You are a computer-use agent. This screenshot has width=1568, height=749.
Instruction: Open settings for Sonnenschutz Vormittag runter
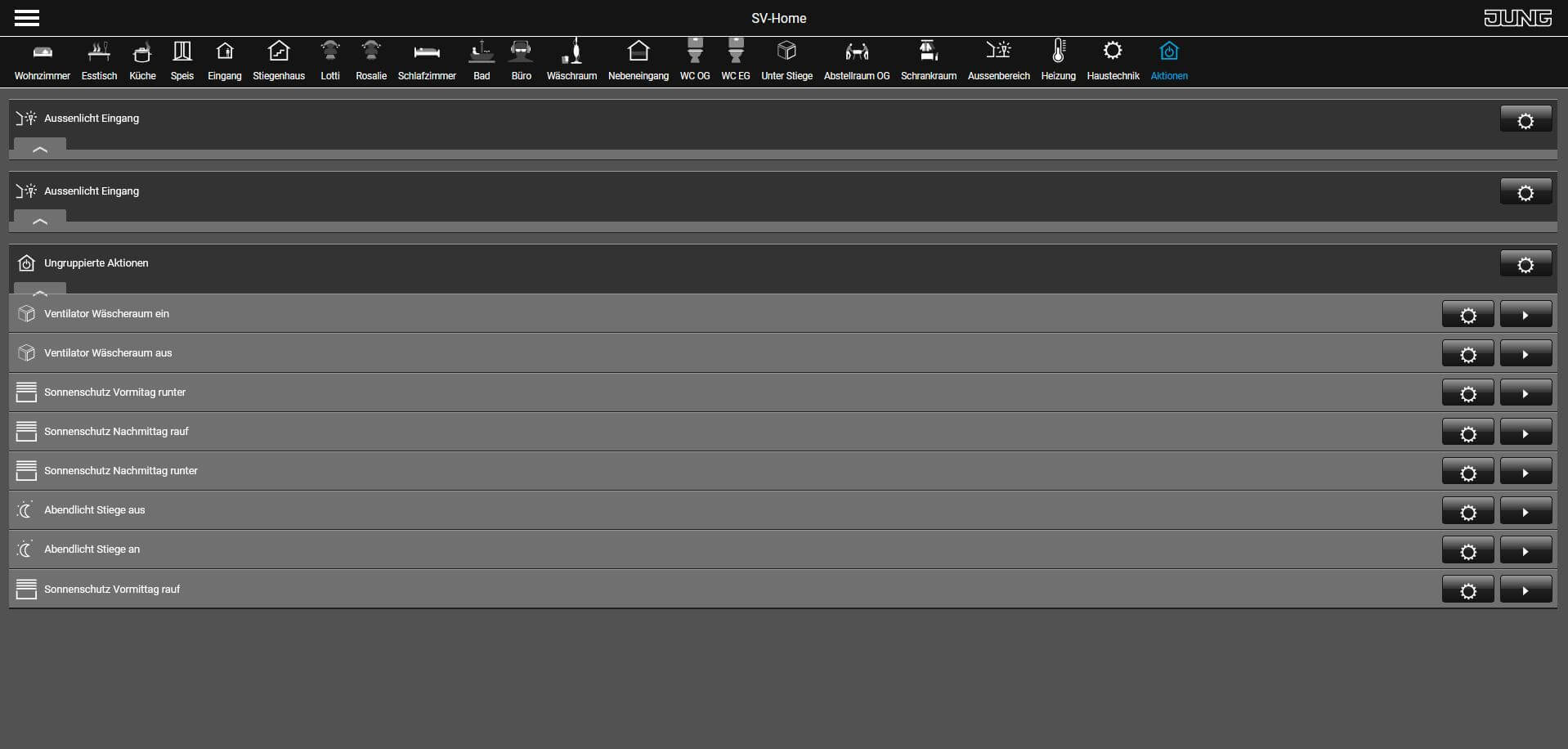pyautogui.click(x=1468, y=393)
